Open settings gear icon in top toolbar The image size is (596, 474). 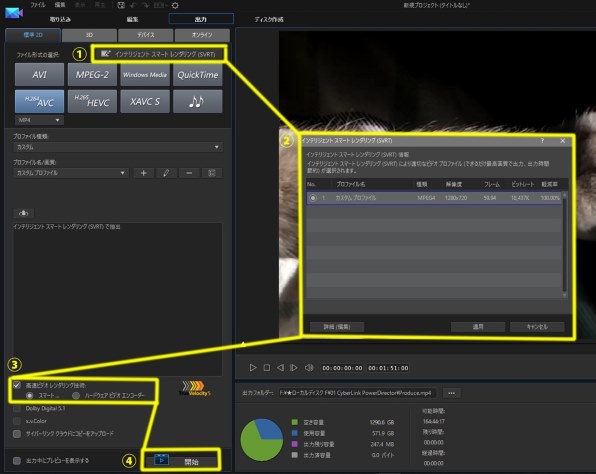175,5
